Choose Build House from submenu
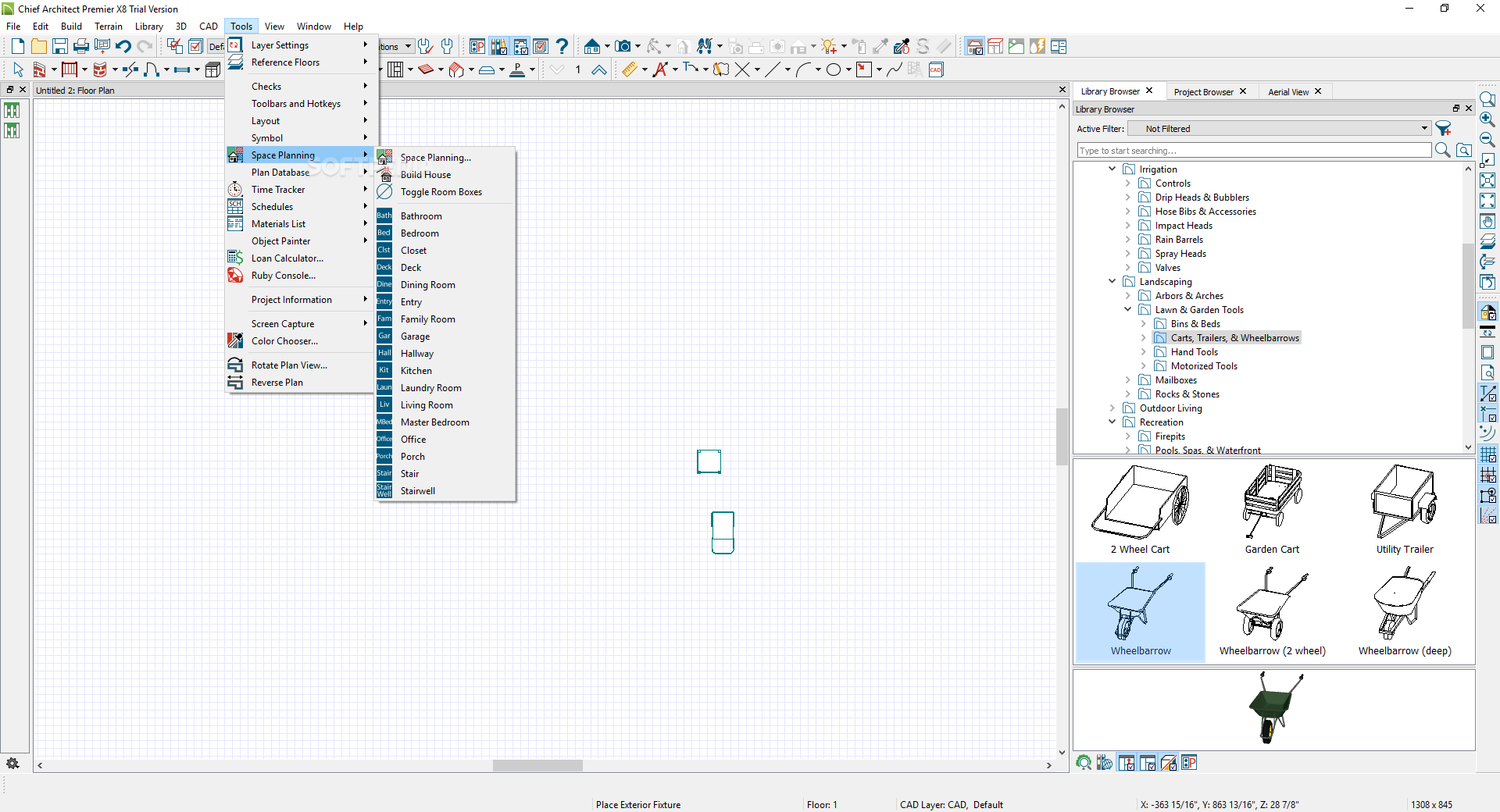Screen dimensions: 1500x812 425,175
